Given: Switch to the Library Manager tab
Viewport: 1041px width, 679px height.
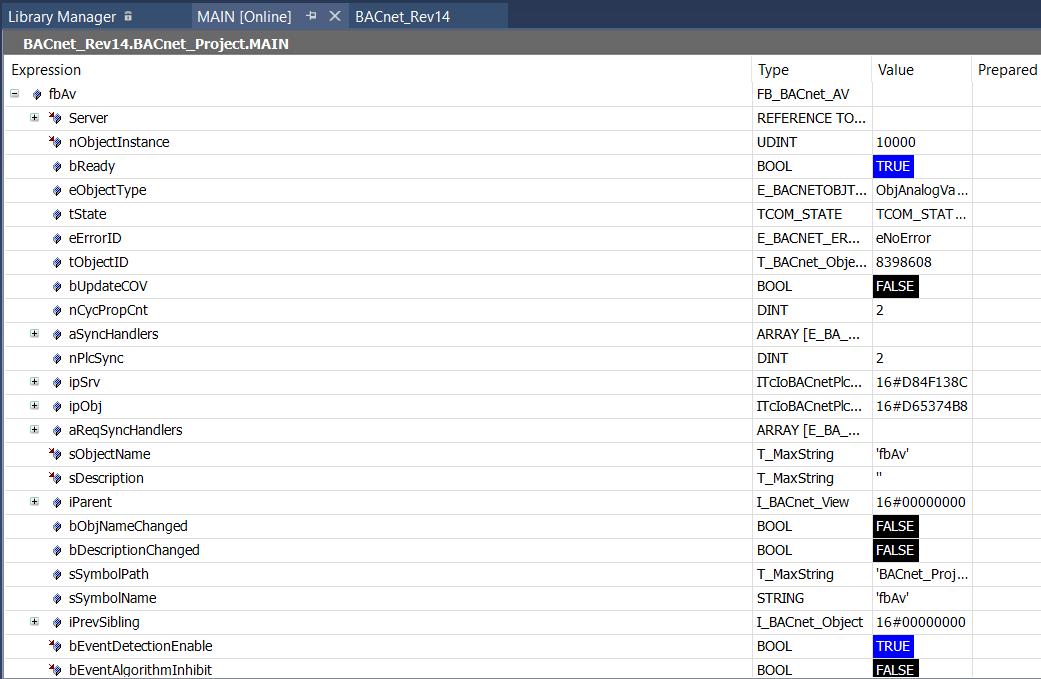Looking at the screenshot, I should (x=62, y=17).
